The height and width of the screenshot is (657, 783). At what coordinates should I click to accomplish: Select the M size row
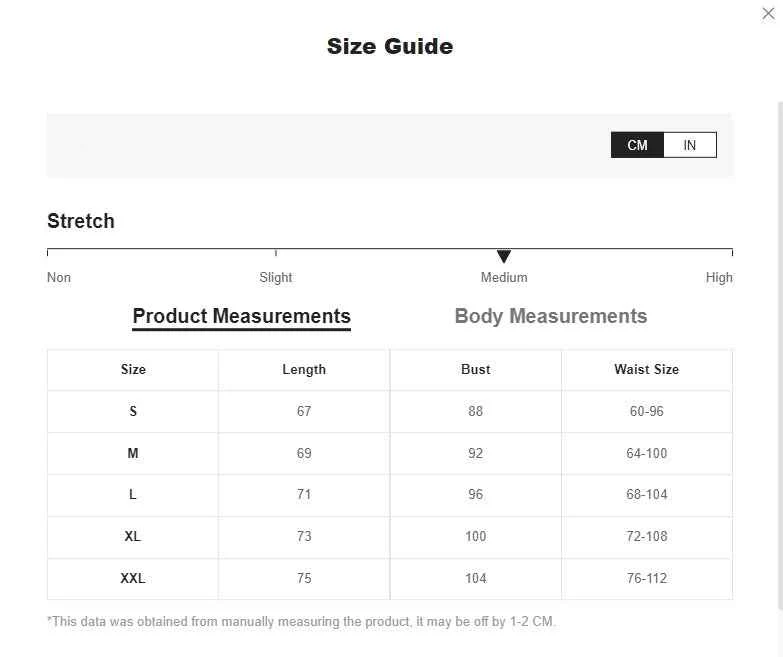point(390,453)
